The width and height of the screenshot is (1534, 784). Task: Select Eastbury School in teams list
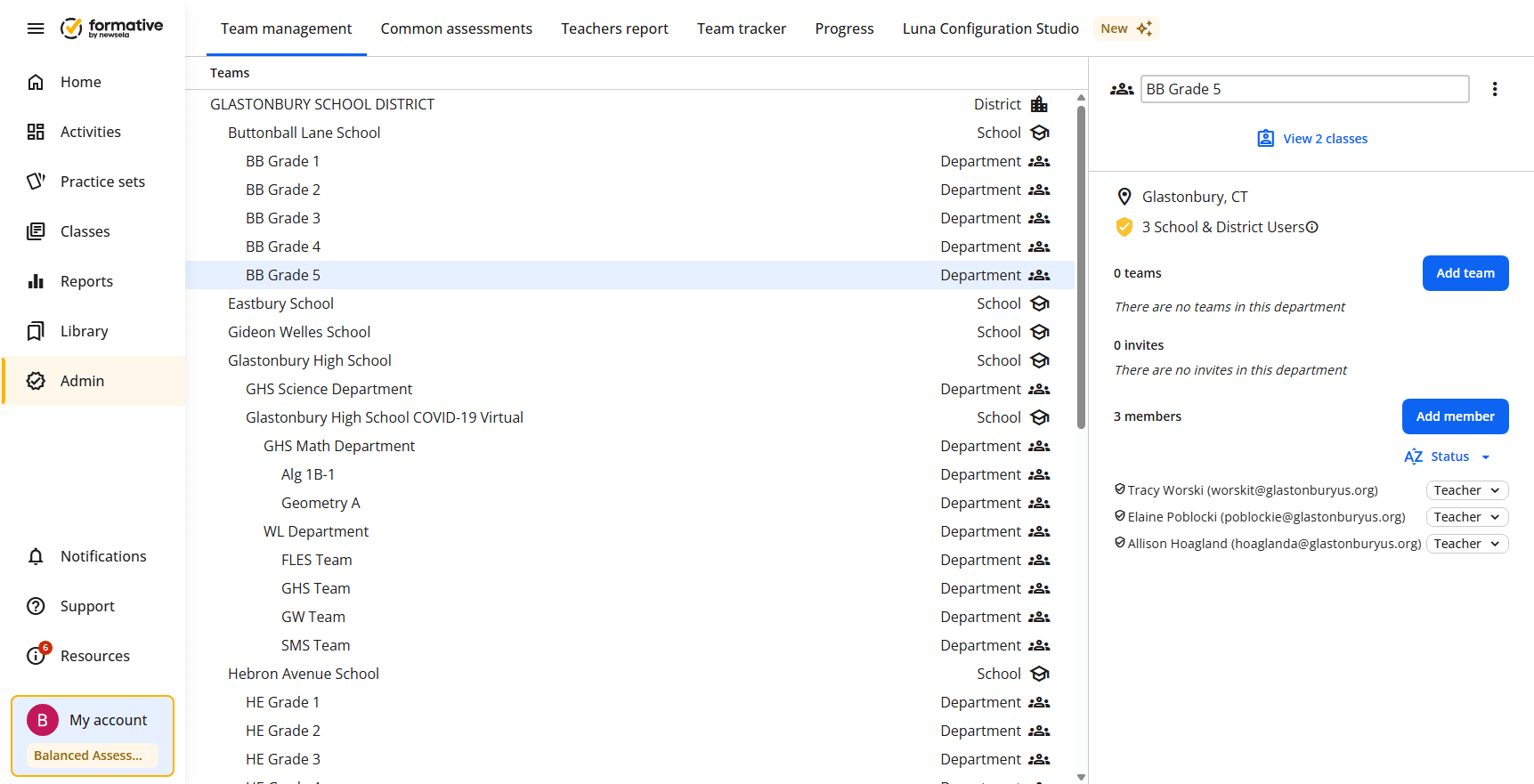coord(629,303)
